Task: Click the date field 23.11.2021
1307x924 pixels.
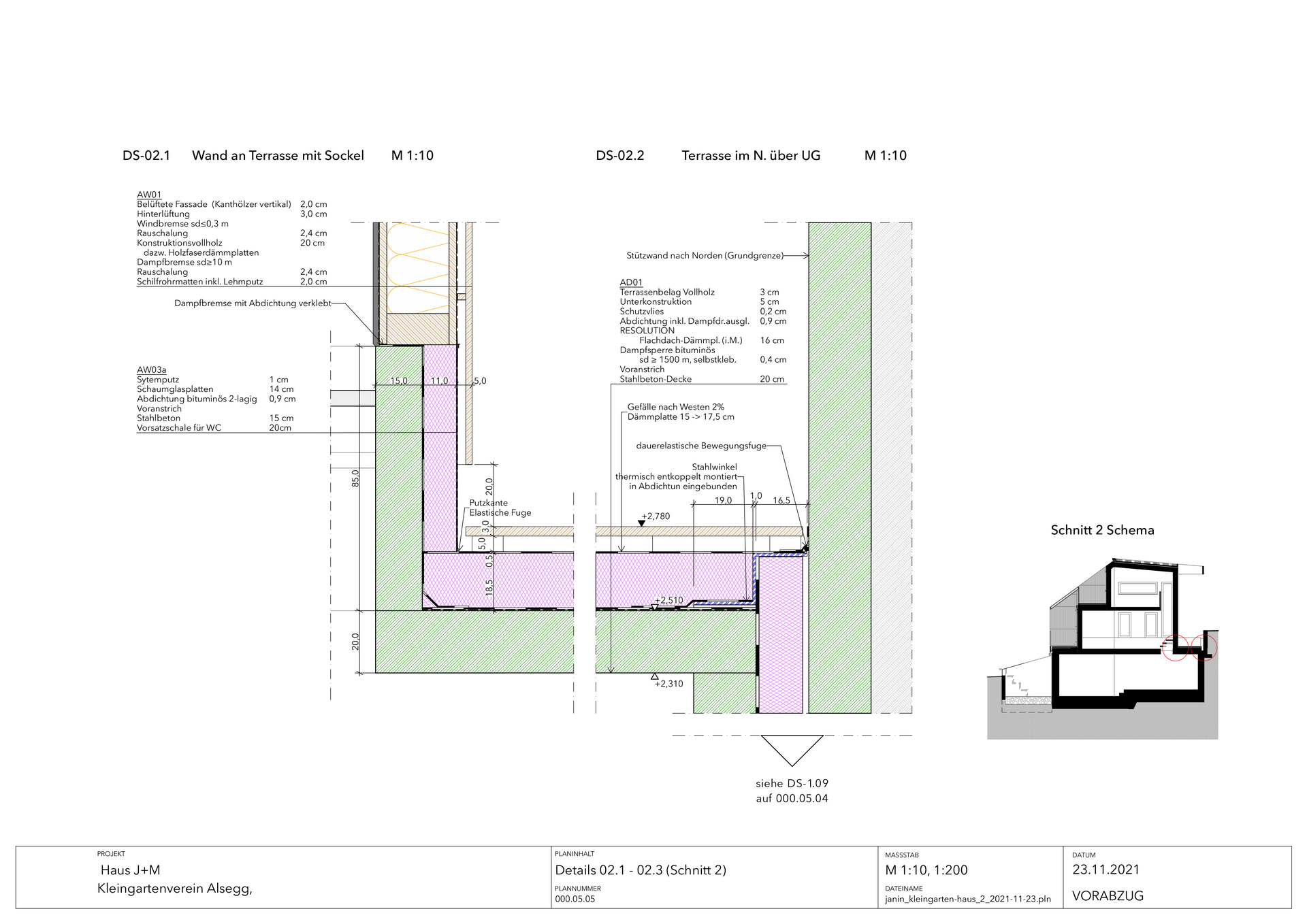Action: click(1106, 870)
